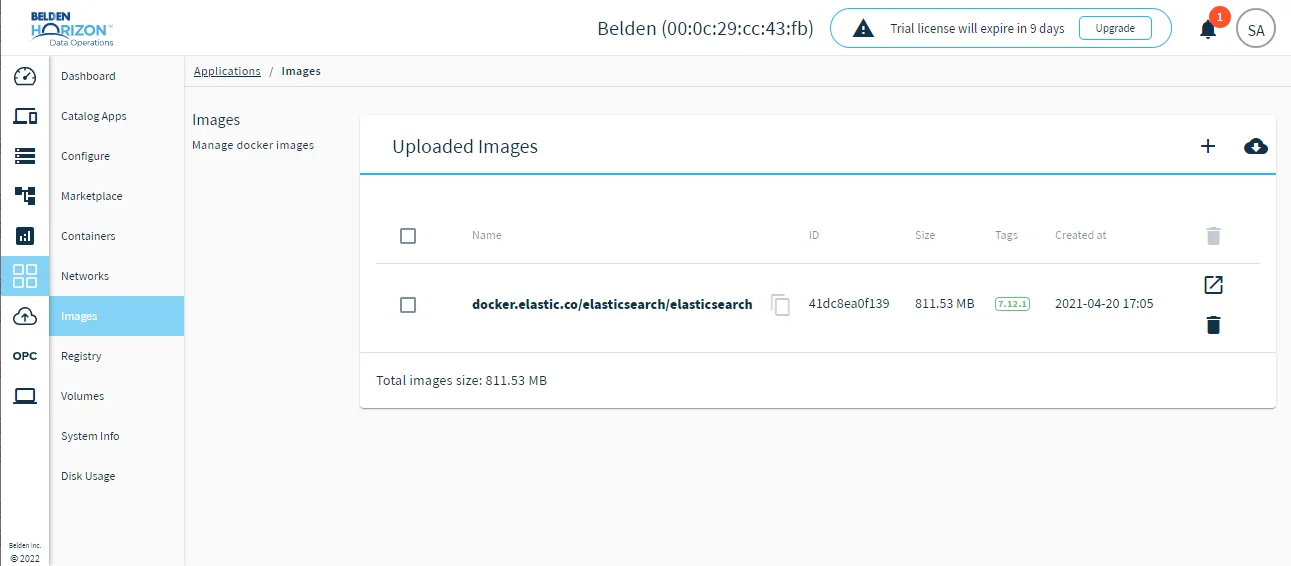Click the 7.12.1 tag badge
This screenshot has height=566, width=1291.
click(1012, 304)
